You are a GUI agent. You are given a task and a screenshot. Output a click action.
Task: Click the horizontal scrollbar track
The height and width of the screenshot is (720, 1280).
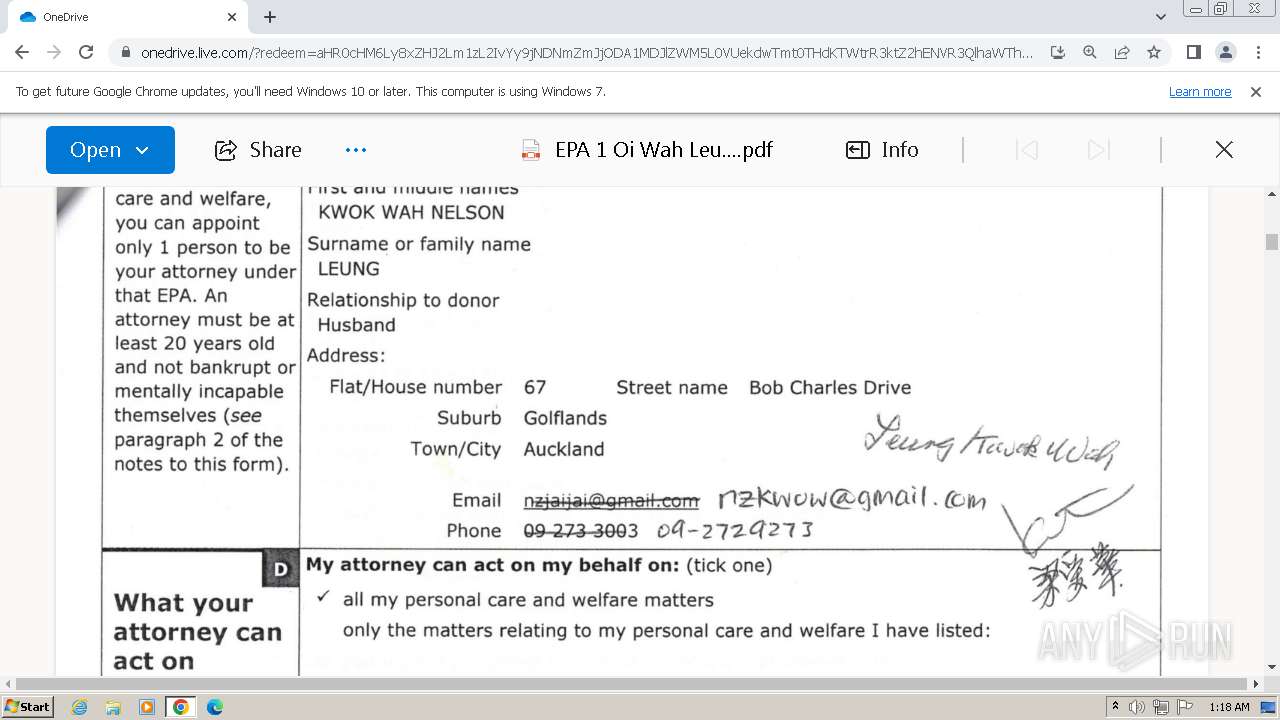[632, 685]
